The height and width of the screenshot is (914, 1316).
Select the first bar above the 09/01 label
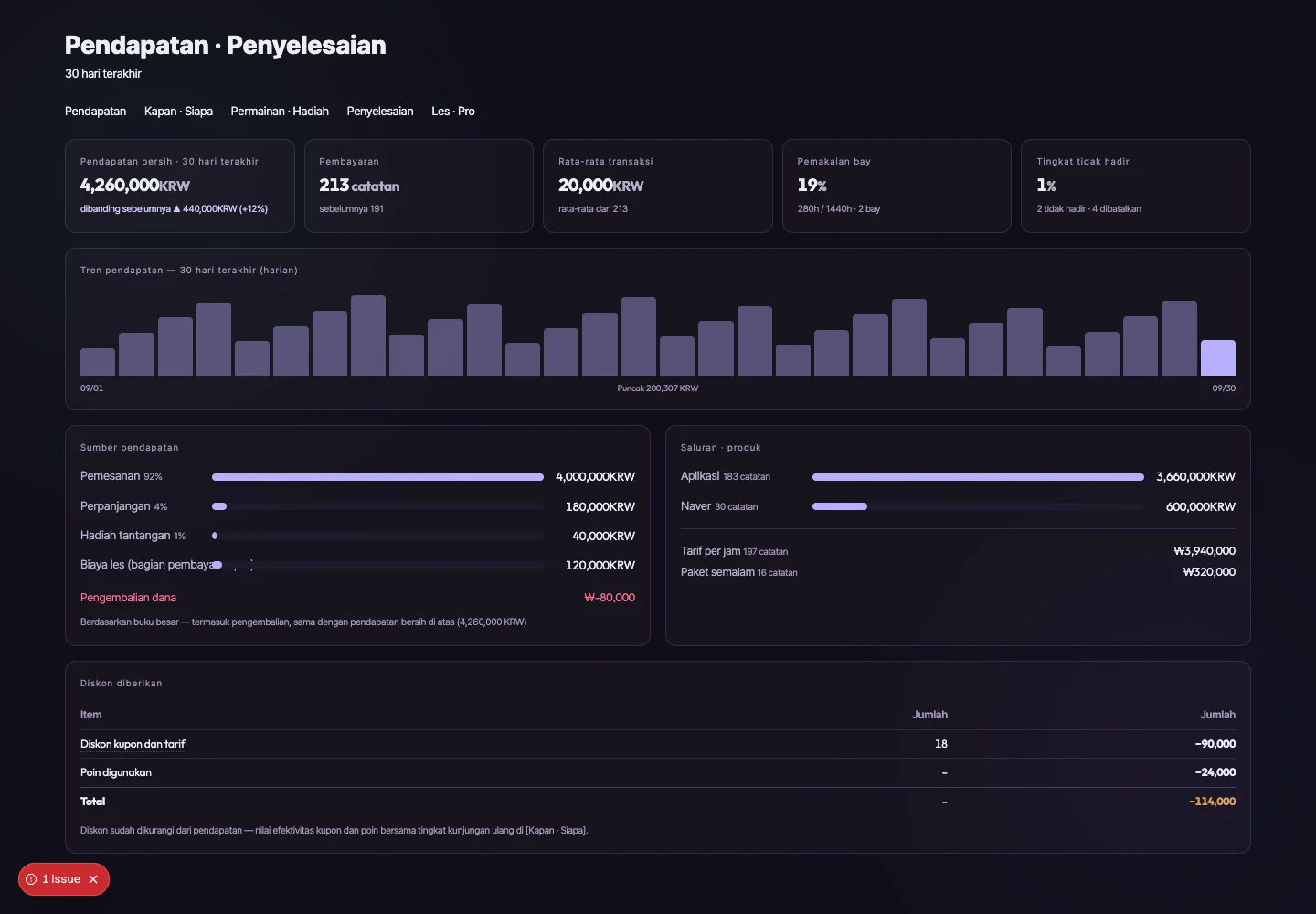coord(98,362)
